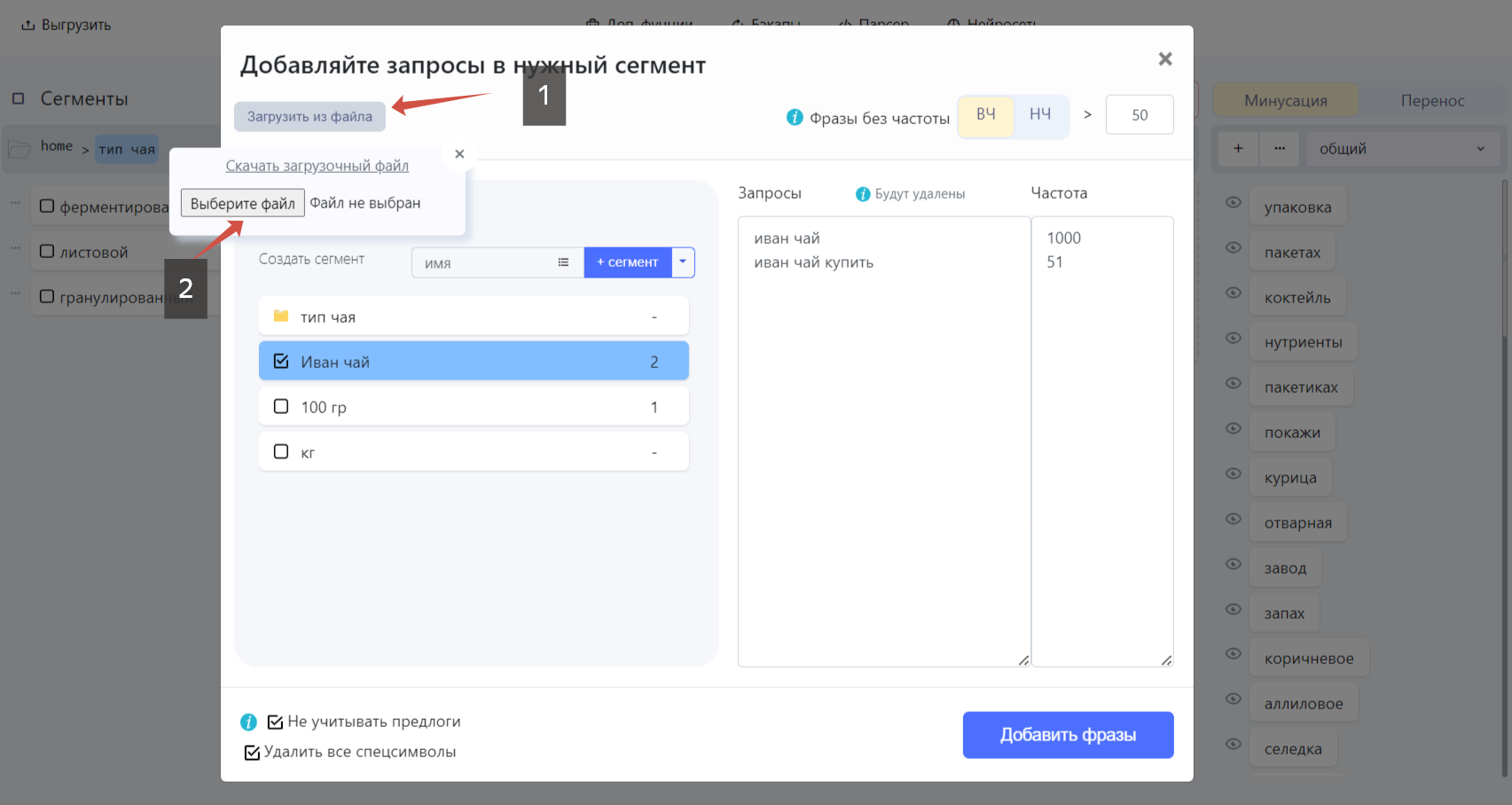This screenshot has width=1512, height=805.
Task: Click the '+ сегмент' button
Action: 628,262
